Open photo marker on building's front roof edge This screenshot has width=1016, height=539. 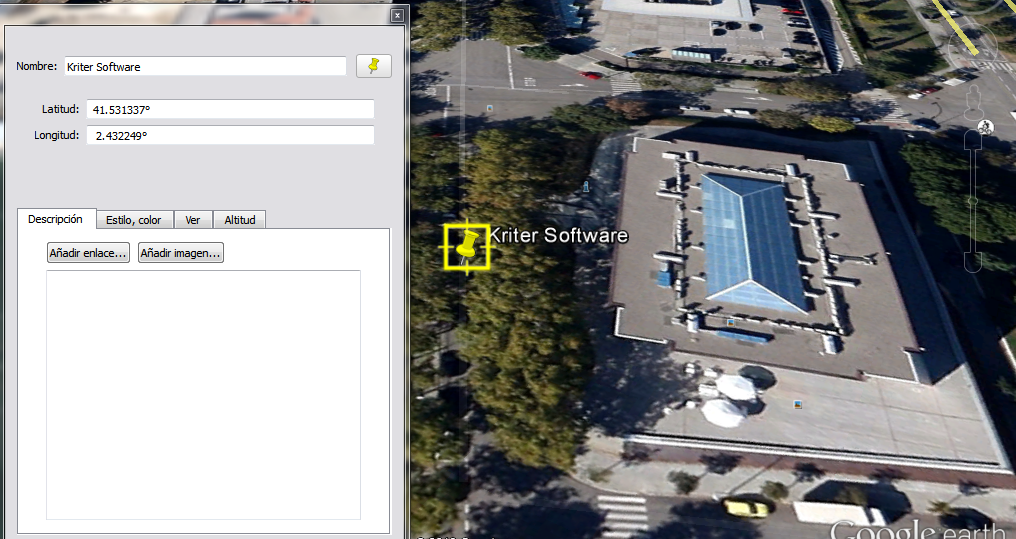pos(730,322)
